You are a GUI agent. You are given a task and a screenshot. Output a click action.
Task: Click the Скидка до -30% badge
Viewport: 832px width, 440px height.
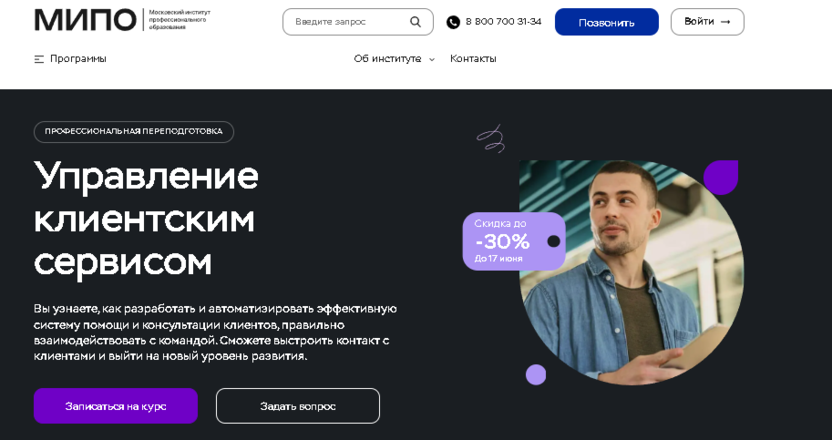pos(514,241)
